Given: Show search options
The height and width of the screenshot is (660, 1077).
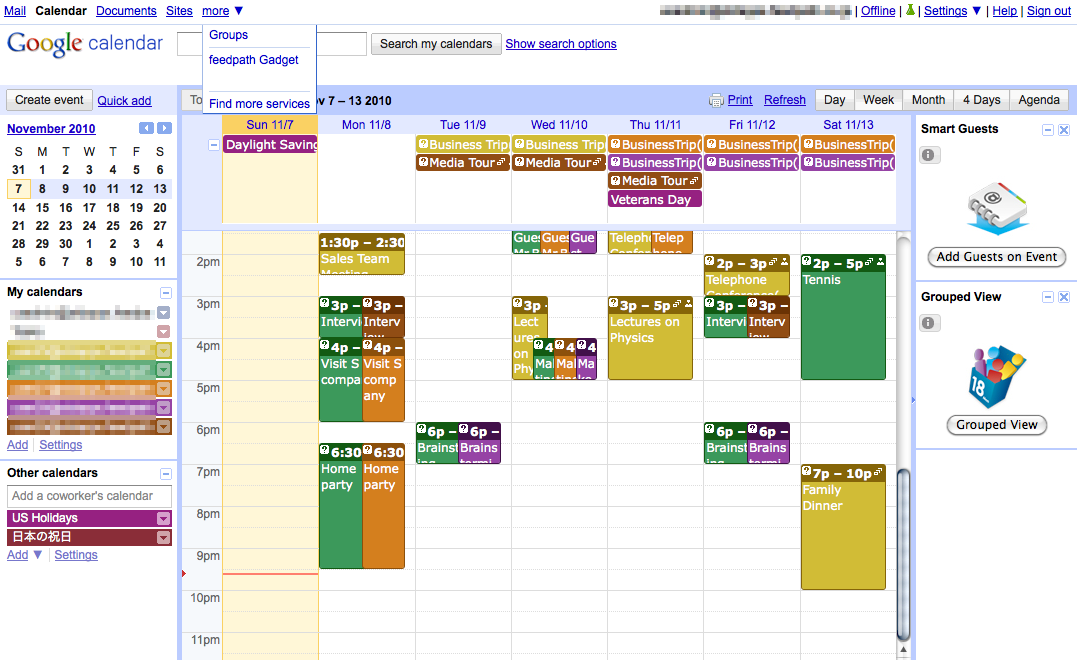Looking at the screenshot, I should point(561,44).
